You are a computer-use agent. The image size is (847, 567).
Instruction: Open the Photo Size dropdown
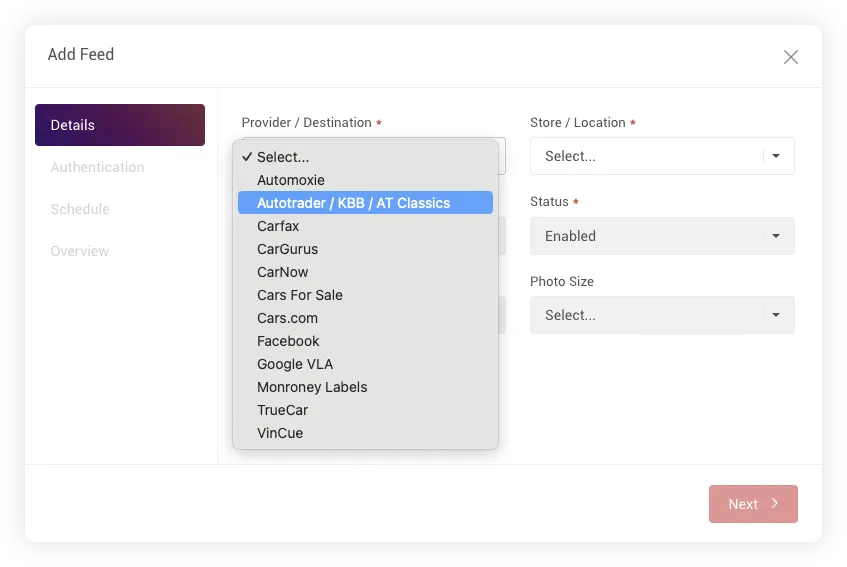click(662, 315)
